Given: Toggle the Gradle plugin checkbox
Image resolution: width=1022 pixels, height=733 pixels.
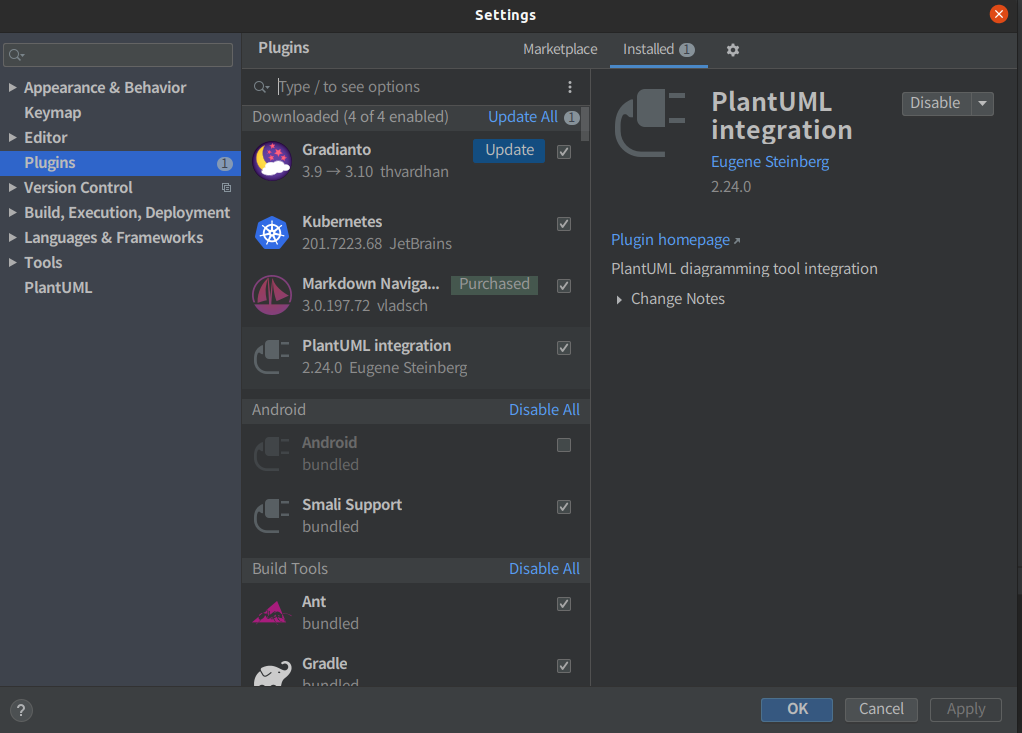Looking at the screenshot, I should 564,666.
